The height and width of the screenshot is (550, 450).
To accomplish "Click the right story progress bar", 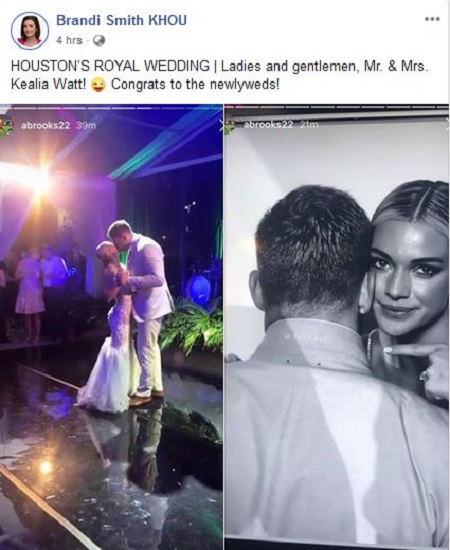I will (x=337, y=107).
